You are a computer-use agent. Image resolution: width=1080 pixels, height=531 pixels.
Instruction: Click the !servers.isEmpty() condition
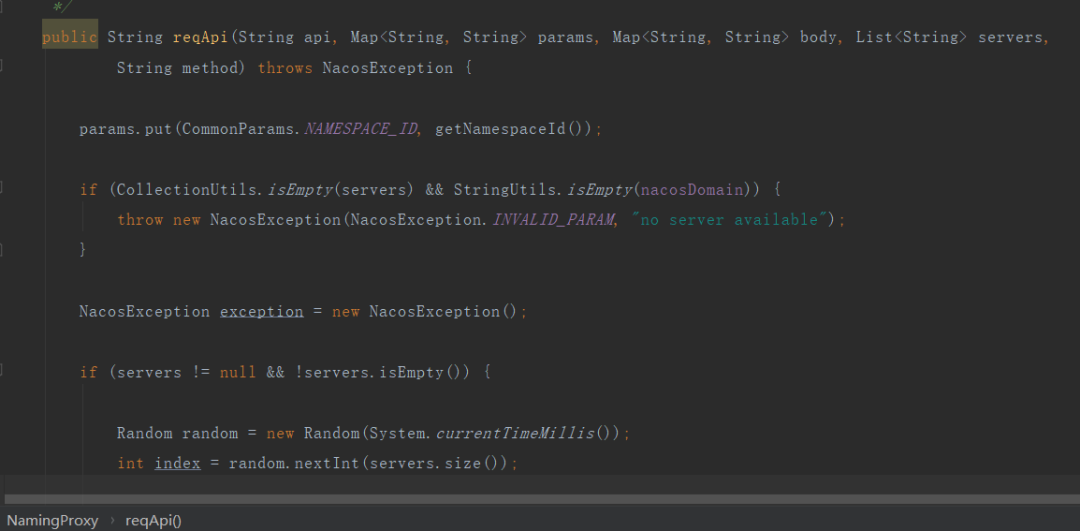point(383,373)
